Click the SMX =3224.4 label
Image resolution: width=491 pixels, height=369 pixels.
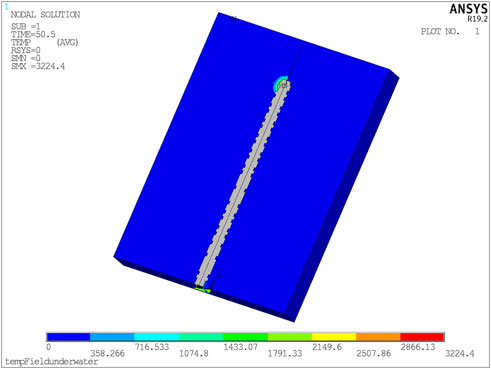(38, 66)
